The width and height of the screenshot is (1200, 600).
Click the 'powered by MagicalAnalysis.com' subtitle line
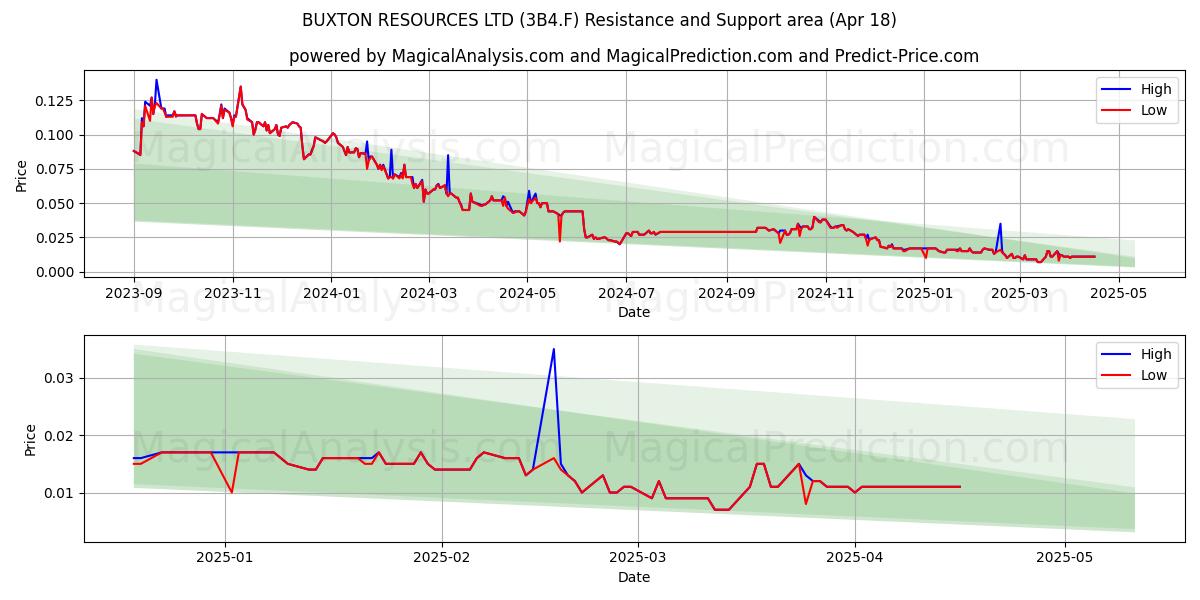pos(634,56)
